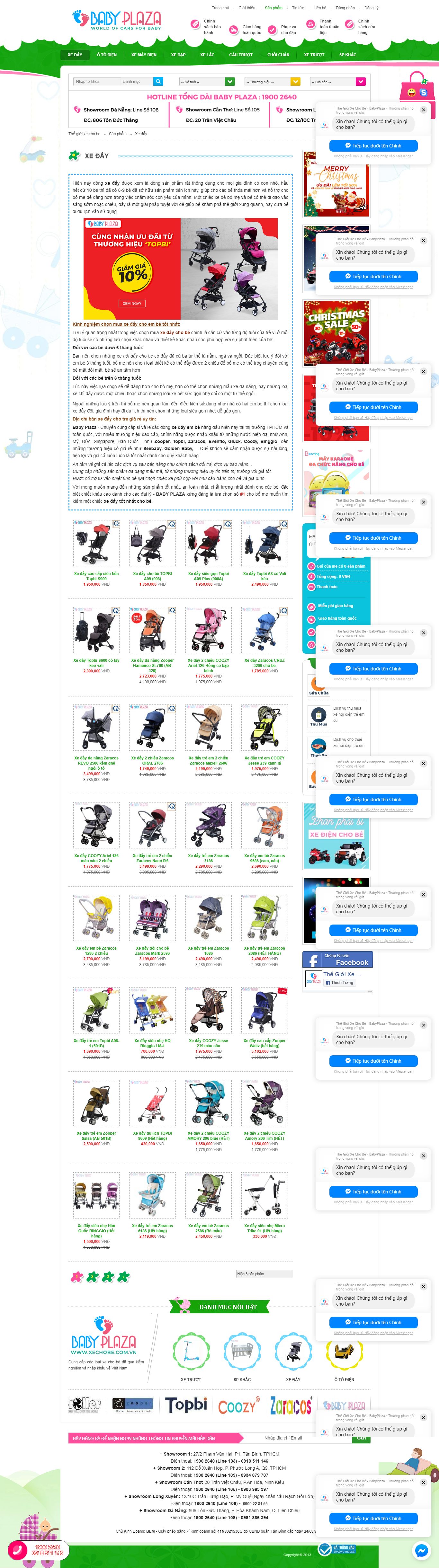
Task: Expand the Thương hiệu brand dropdown
Action: [272, 82]
